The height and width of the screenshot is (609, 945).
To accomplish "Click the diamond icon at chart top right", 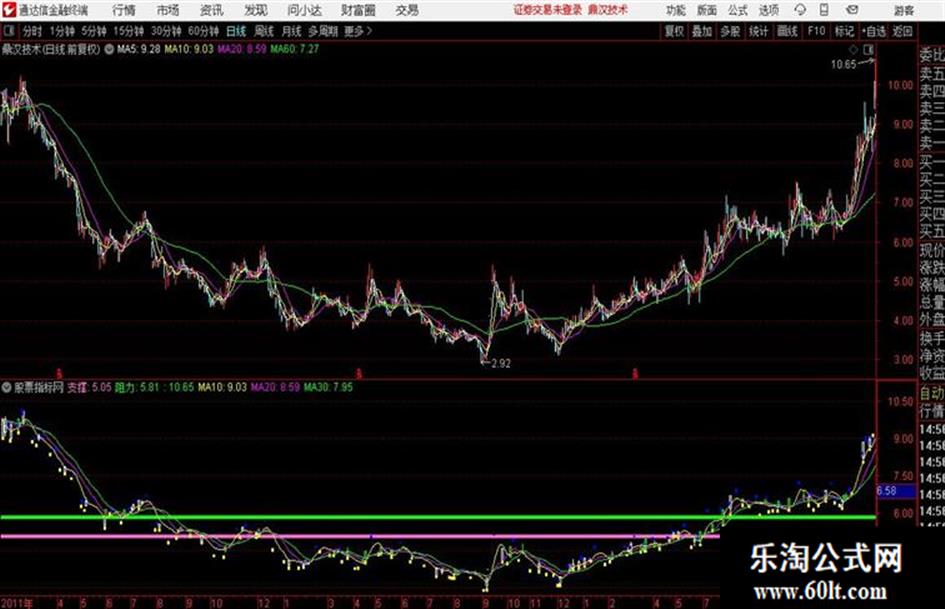I will pos(853,50).
